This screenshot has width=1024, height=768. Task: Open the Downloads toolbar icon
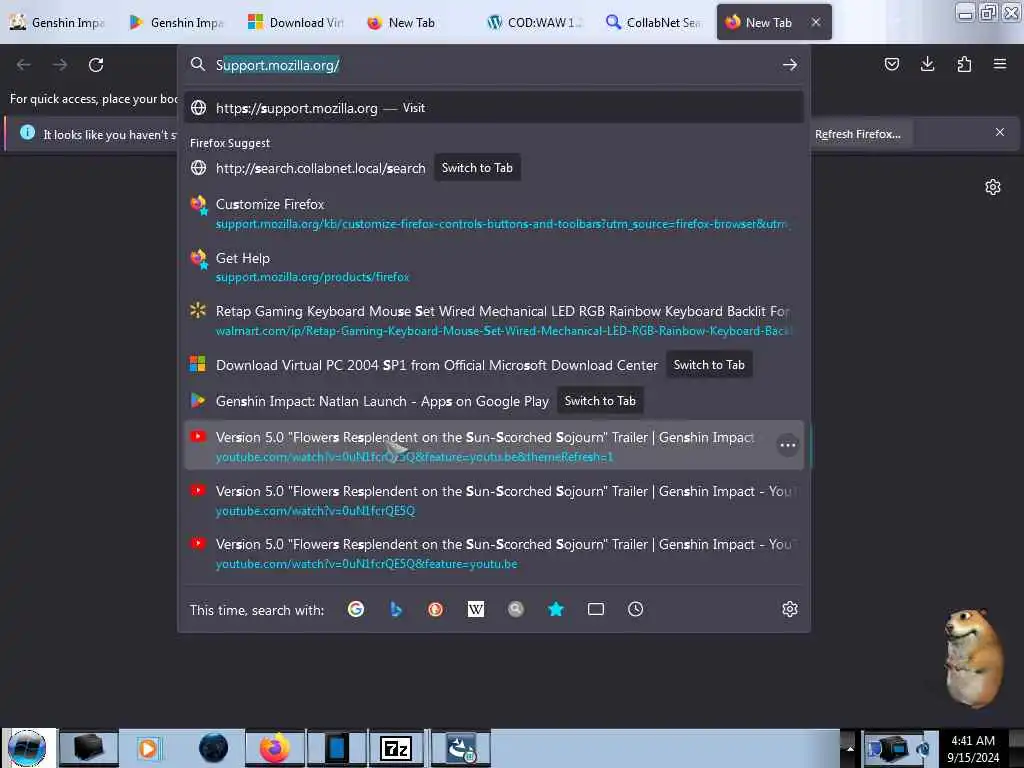tap(927, 64)
